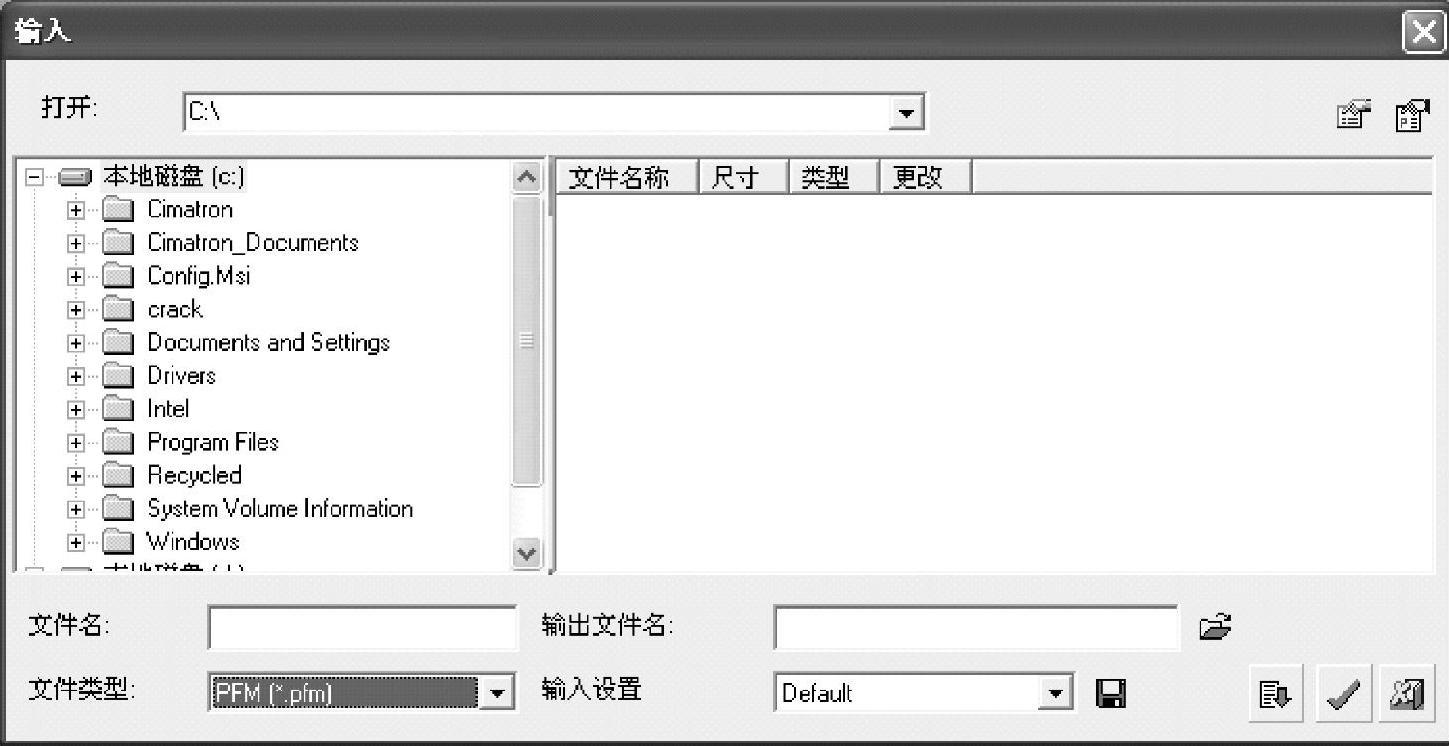The height and width of the screenshot is (746, 1449).
Task: Open the path dropdown showing C:\
Action: (906, 113)
